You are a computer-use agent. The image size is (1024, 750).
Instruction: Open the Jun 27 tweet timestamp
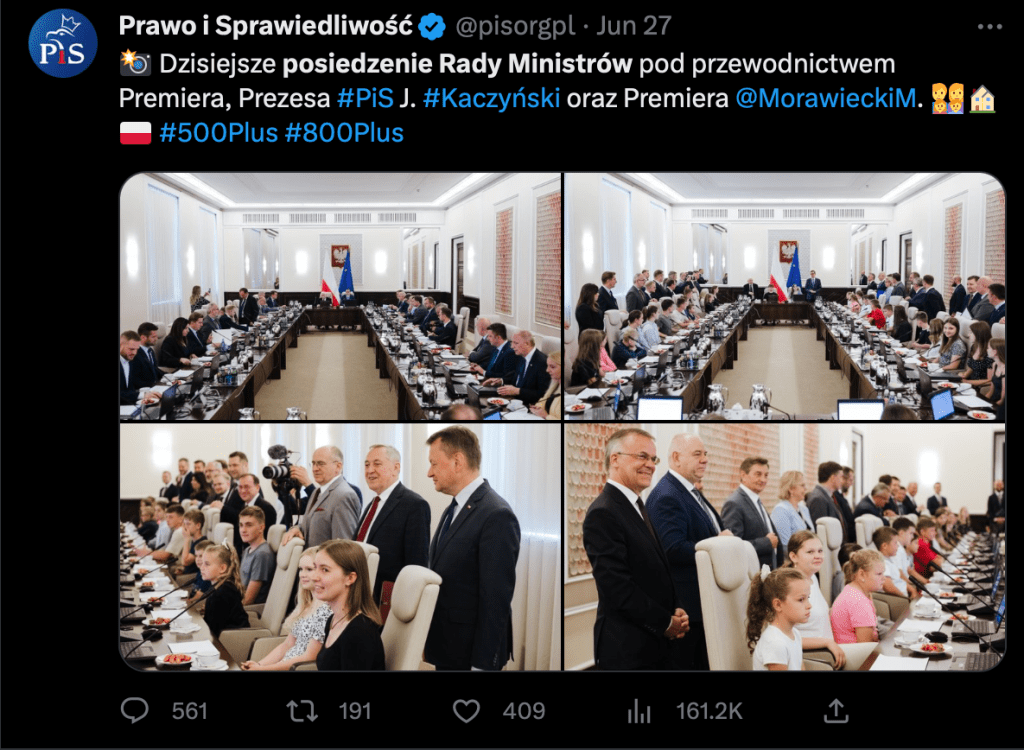(x=633, y=26)
